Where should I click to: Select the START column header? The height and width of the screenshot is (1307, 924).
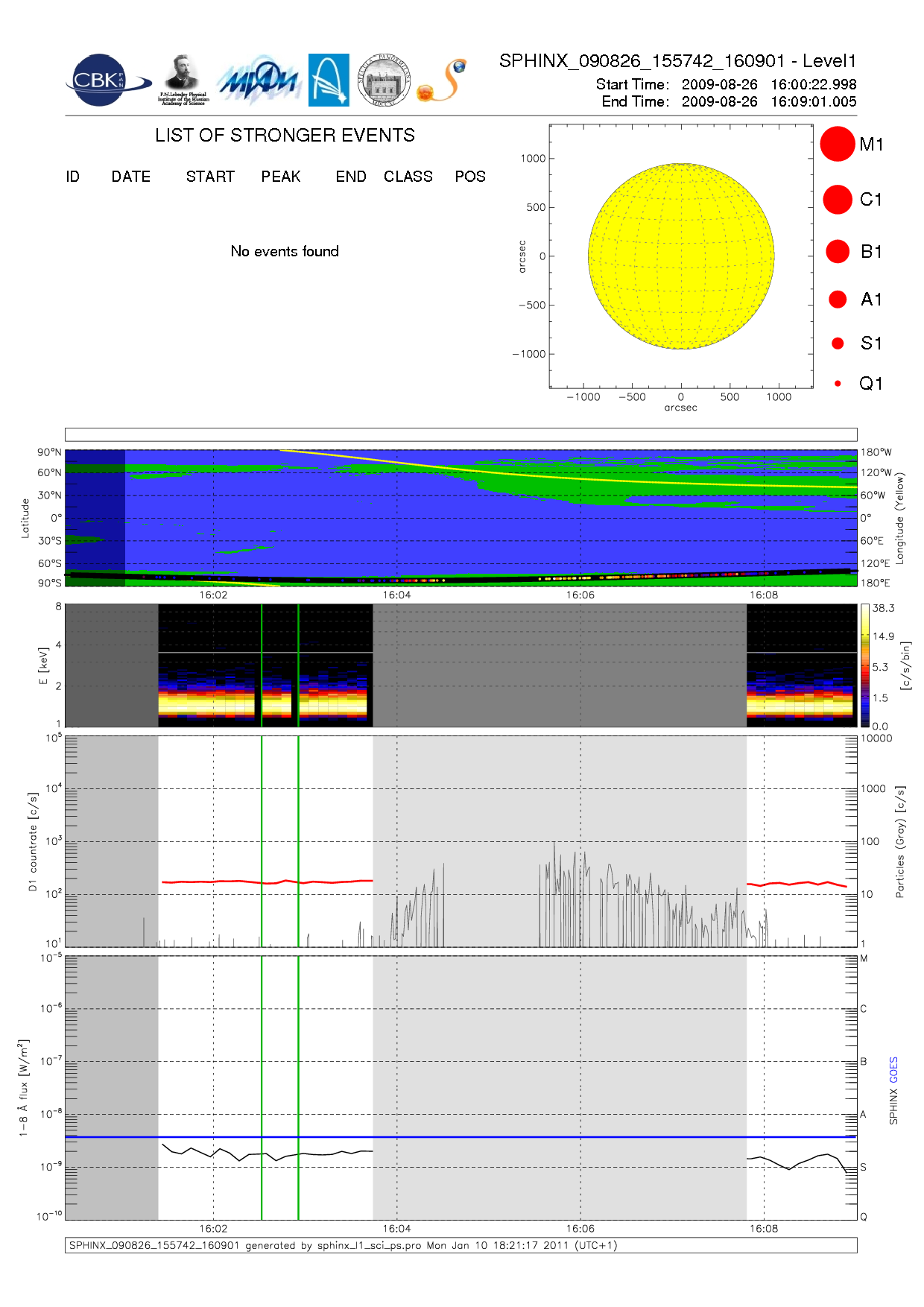(x=210, y=177)
